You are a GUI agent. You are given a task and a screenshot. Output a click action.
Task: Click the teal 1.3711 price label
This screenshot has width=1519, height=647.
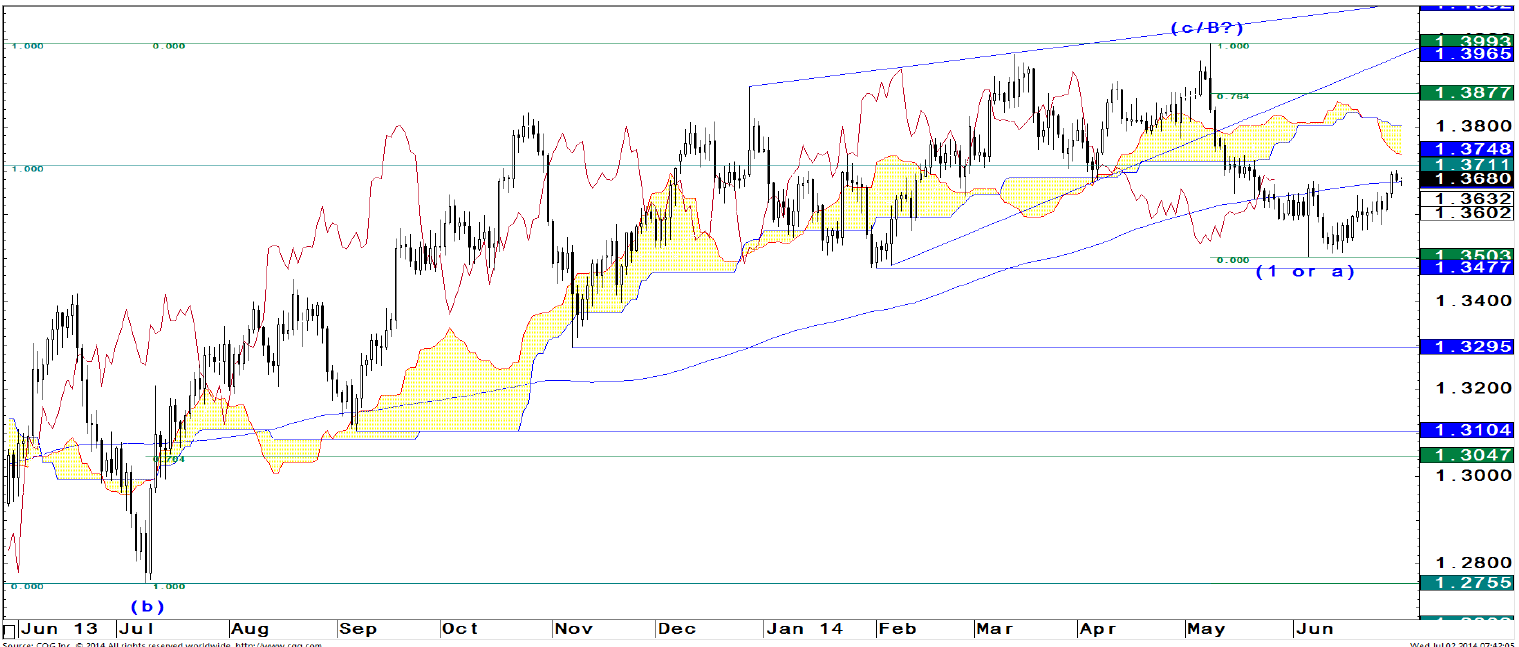1467,164
